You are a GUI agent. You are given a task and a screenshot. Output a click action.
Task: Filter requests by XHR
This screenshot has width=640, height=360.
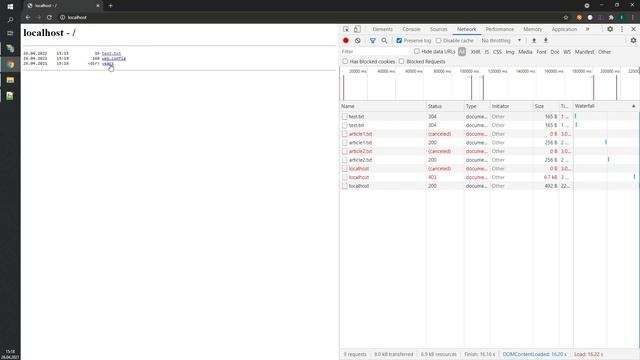pyautogui.click(x=476, y=52)
